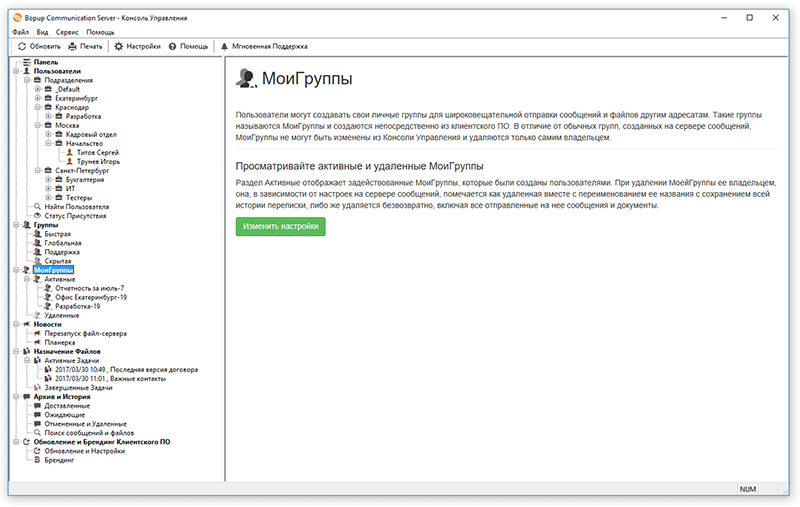Open the Вид menu

point(42,32)
